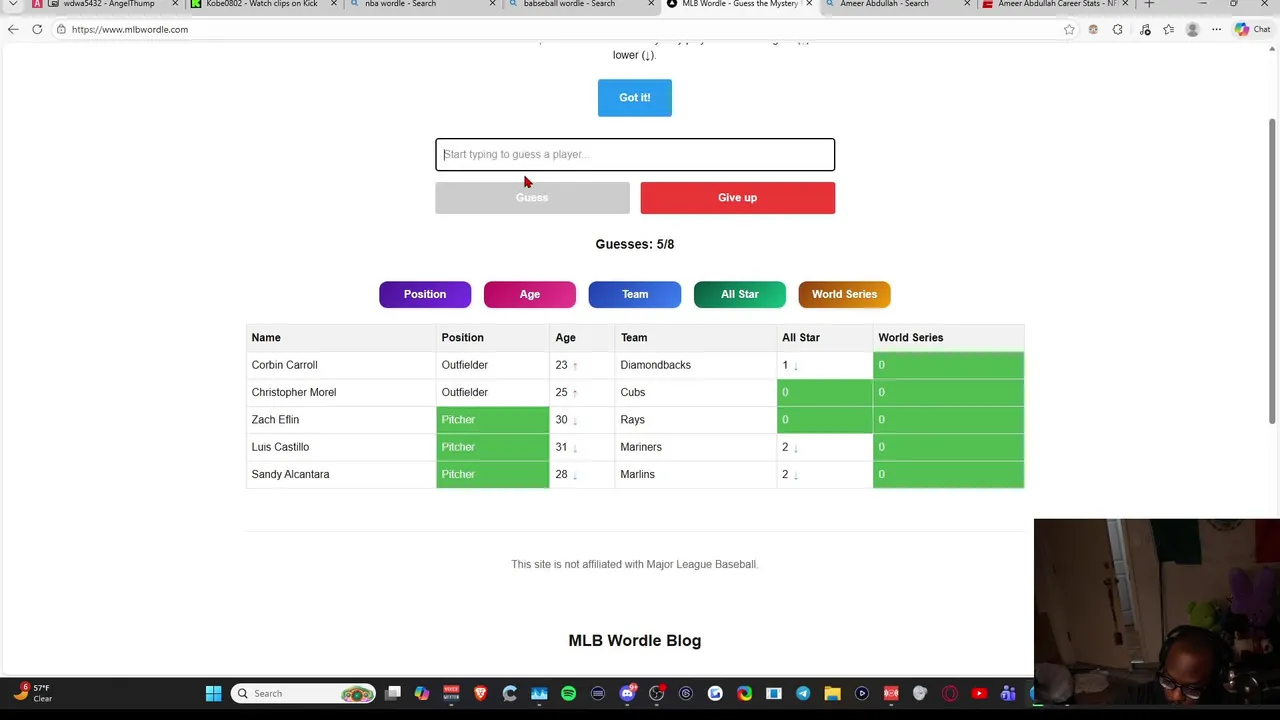Open the browser profile avatar
This screenshot has width=1280, height=720.
click(x=1192, y=29)
